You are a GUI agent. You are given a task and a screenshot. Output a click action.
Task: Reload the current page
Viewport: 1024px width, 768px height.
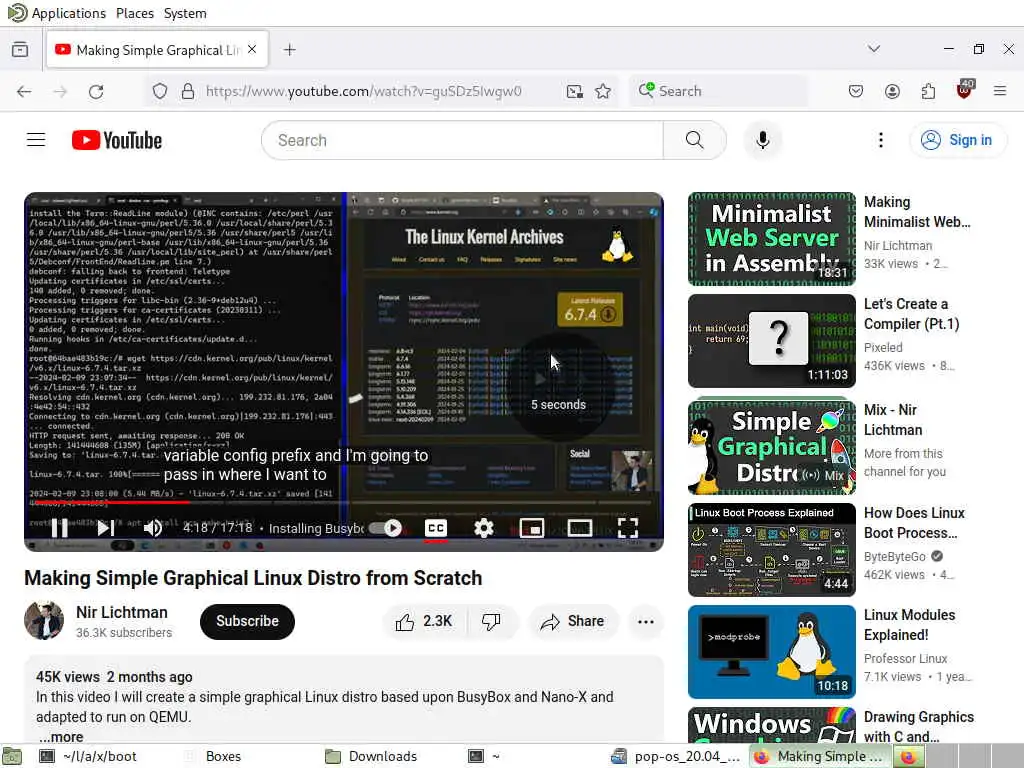tap(96, 91)
